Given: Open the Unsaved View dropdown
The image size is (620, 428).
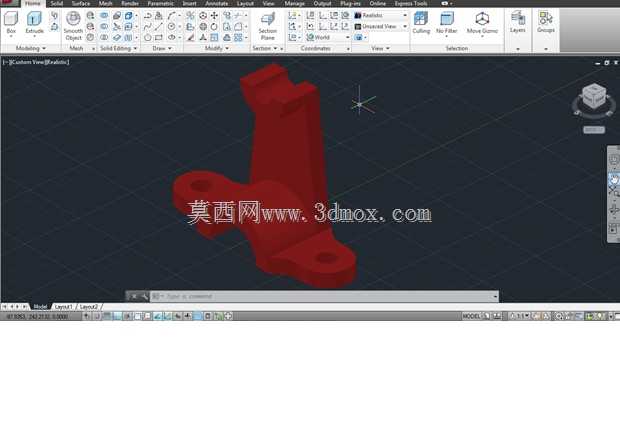Looking at the screenshot, I should pos(381,27).
